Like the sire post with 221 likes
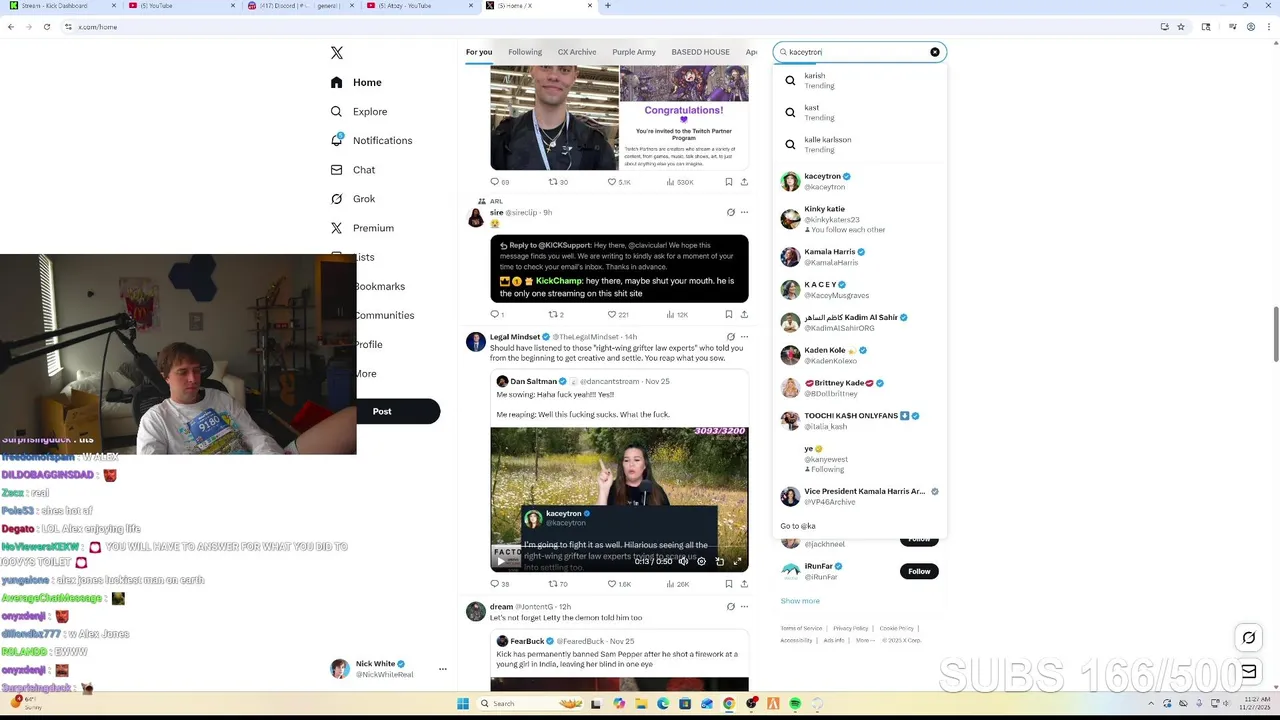Screen dimensions: 1280x720 pyautogui.click(x=613, y=315)
